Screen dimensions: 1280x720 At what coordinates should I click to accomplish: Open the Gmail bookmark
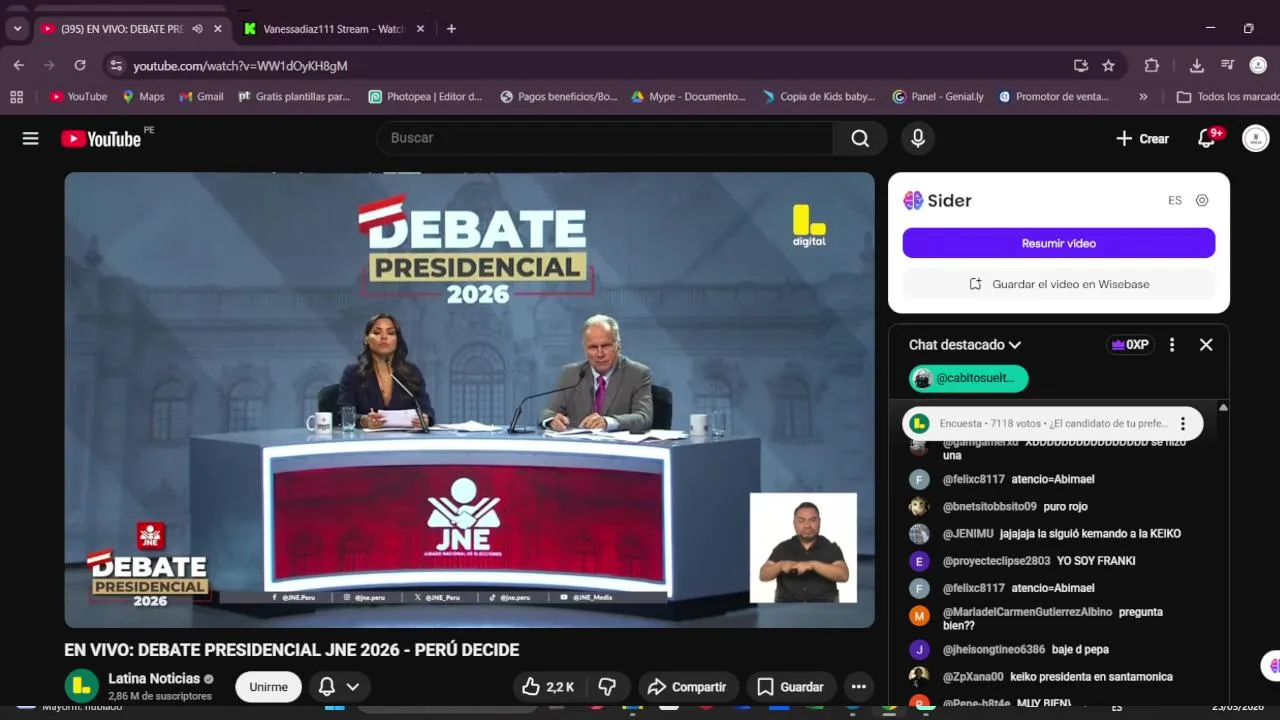[201, 97]
